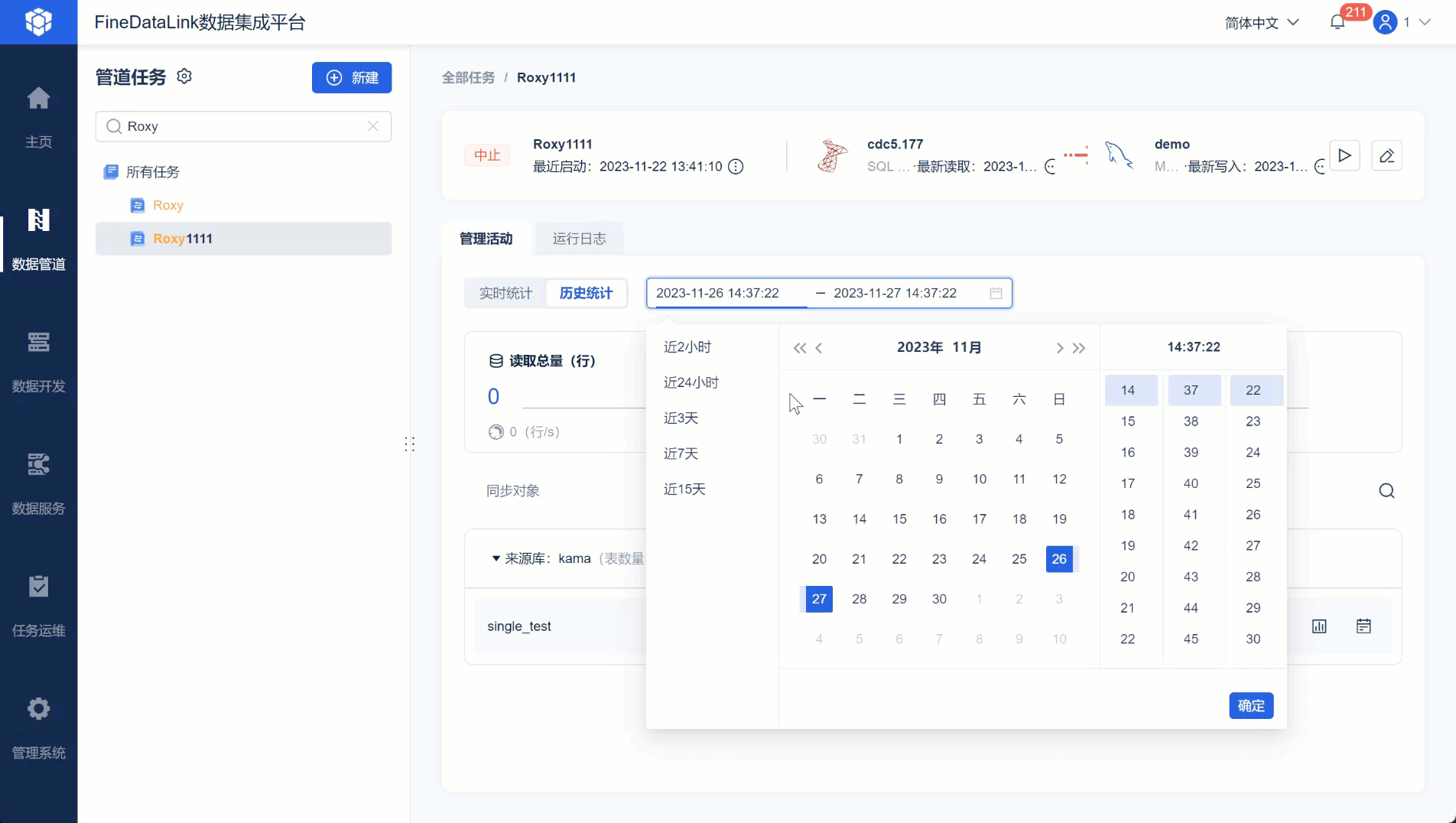Click the demo MySQL target icon
The width and height of the screenshot is (1456, 823).
[x=1119, y=155]
